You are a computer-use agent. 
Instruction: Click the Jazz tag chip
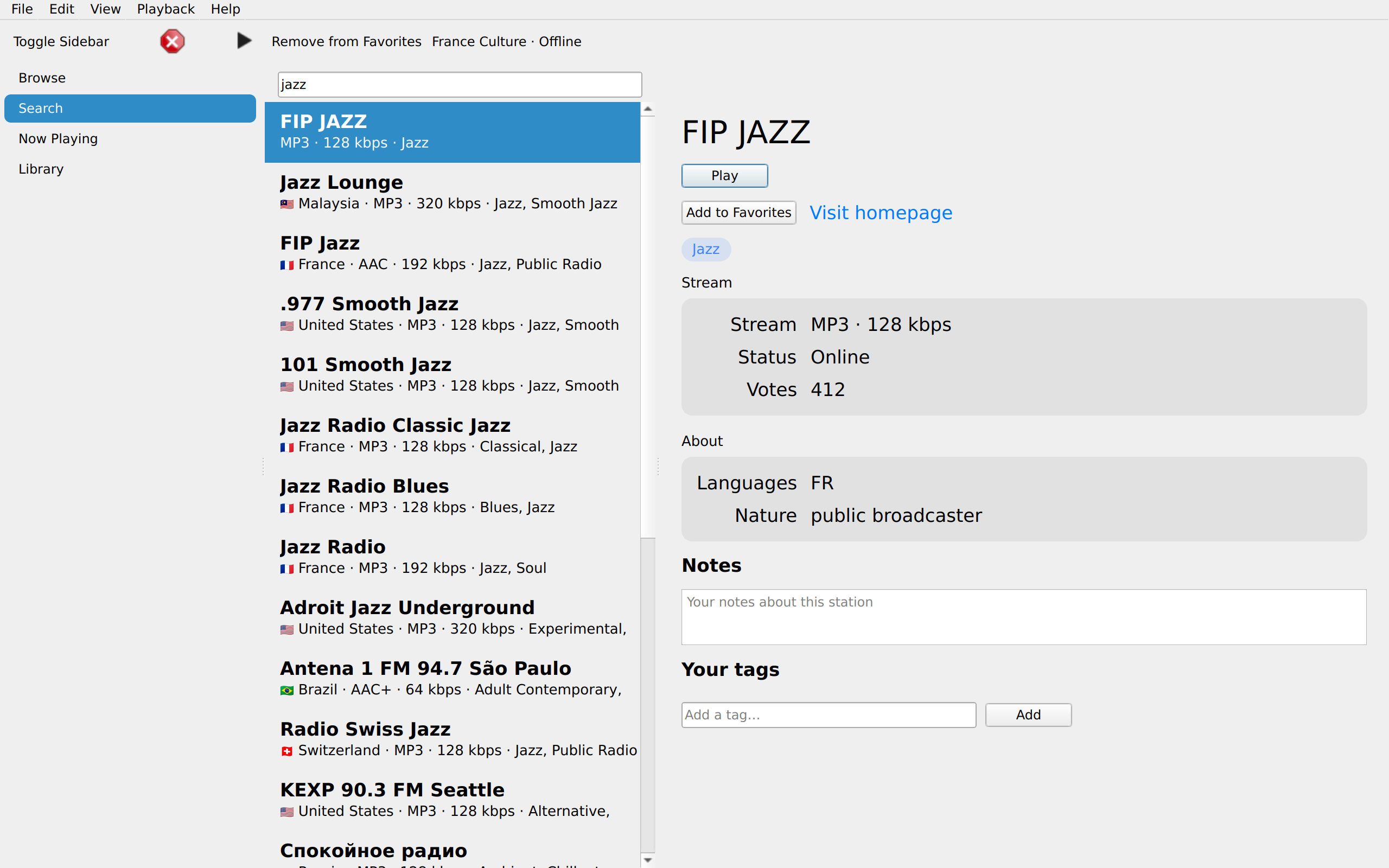coord(706,249)
